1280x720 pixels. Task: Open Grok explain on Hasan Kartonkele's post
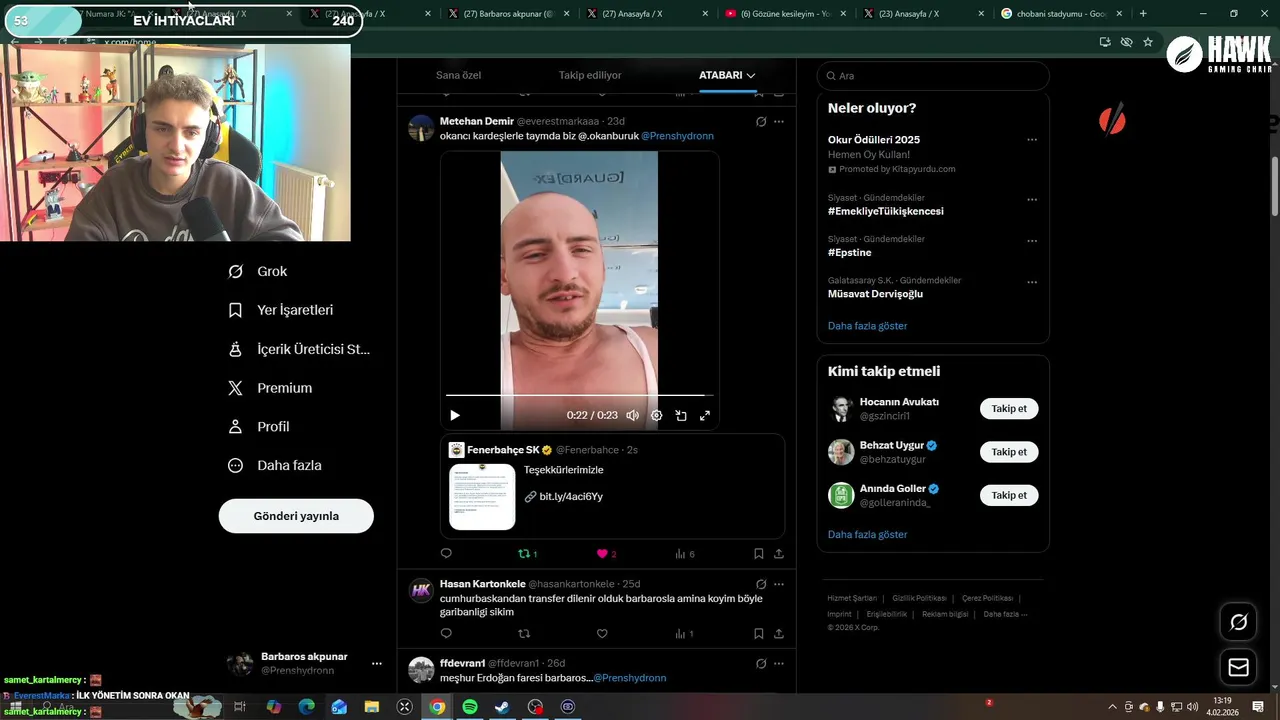coord(761,583)
